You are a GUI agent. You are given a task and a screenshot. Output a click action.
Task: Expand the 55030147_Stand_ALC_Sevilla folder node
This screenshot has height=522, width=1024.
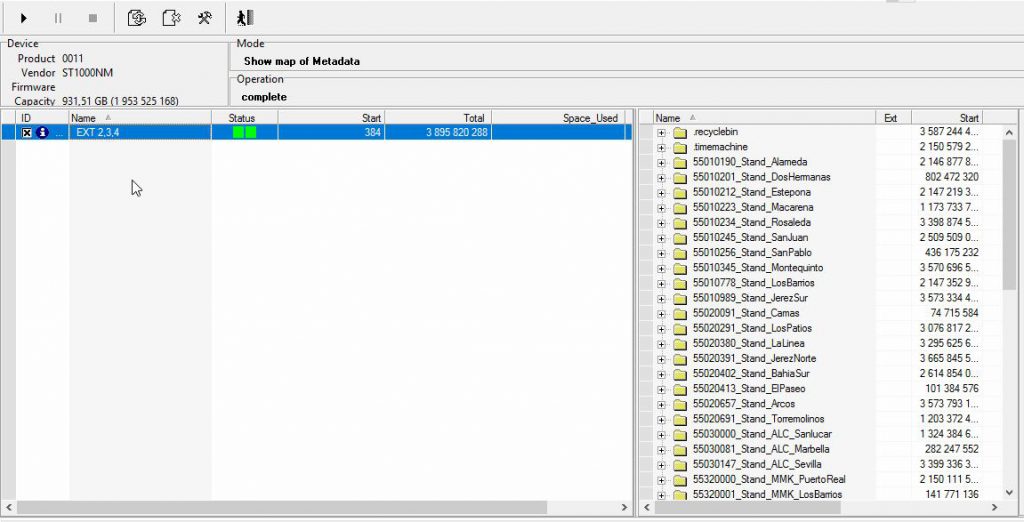pyautogui.click(x=661, y=464)
